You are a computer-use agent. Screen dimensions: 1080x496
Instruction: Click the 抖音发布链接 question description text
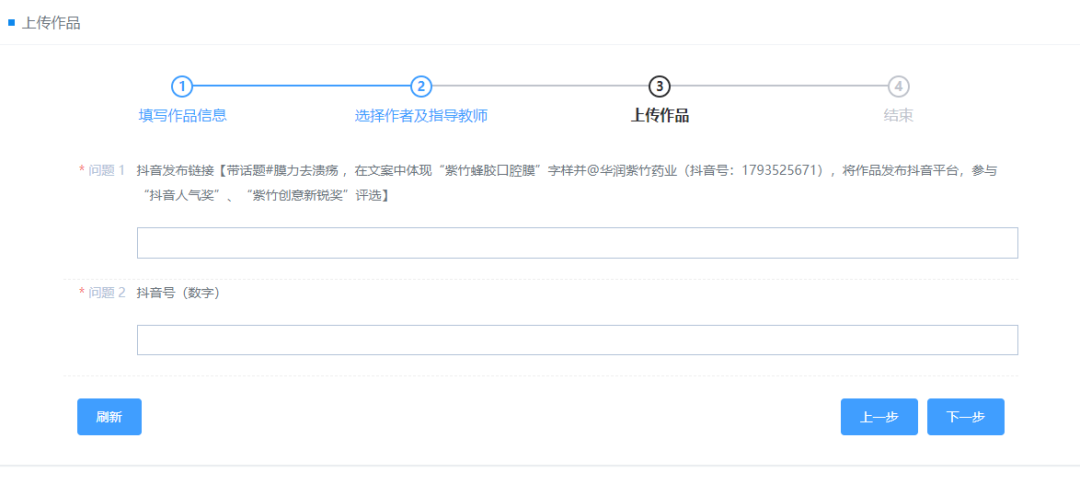[567, 183]
